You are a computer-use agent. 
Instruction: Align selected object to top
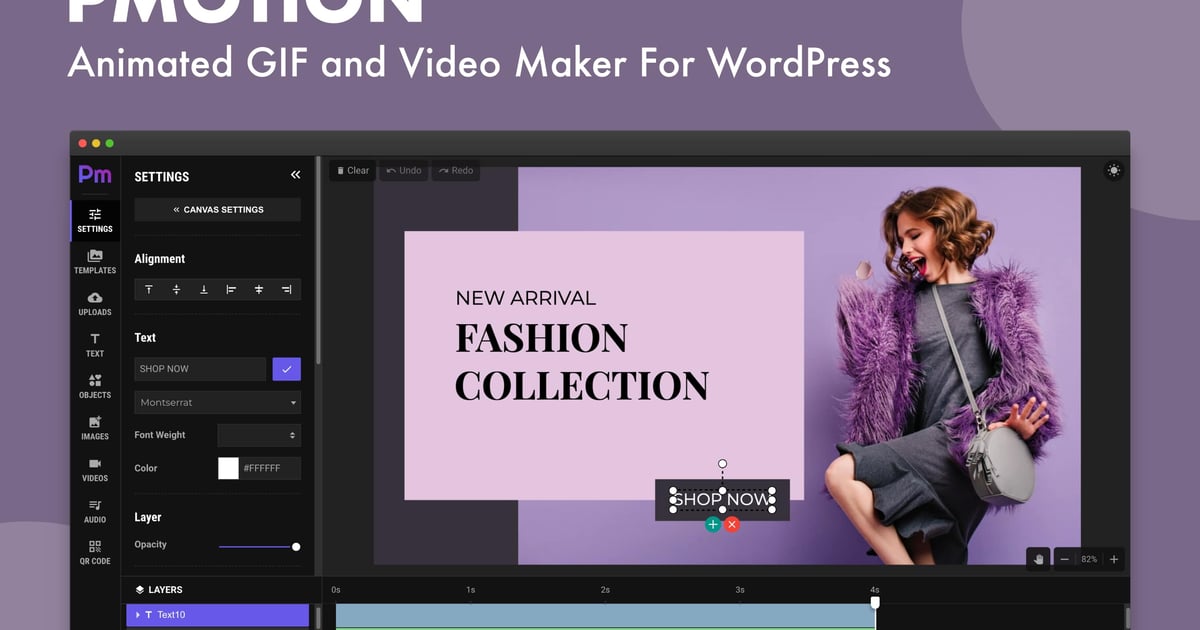[x=149, y=290]
